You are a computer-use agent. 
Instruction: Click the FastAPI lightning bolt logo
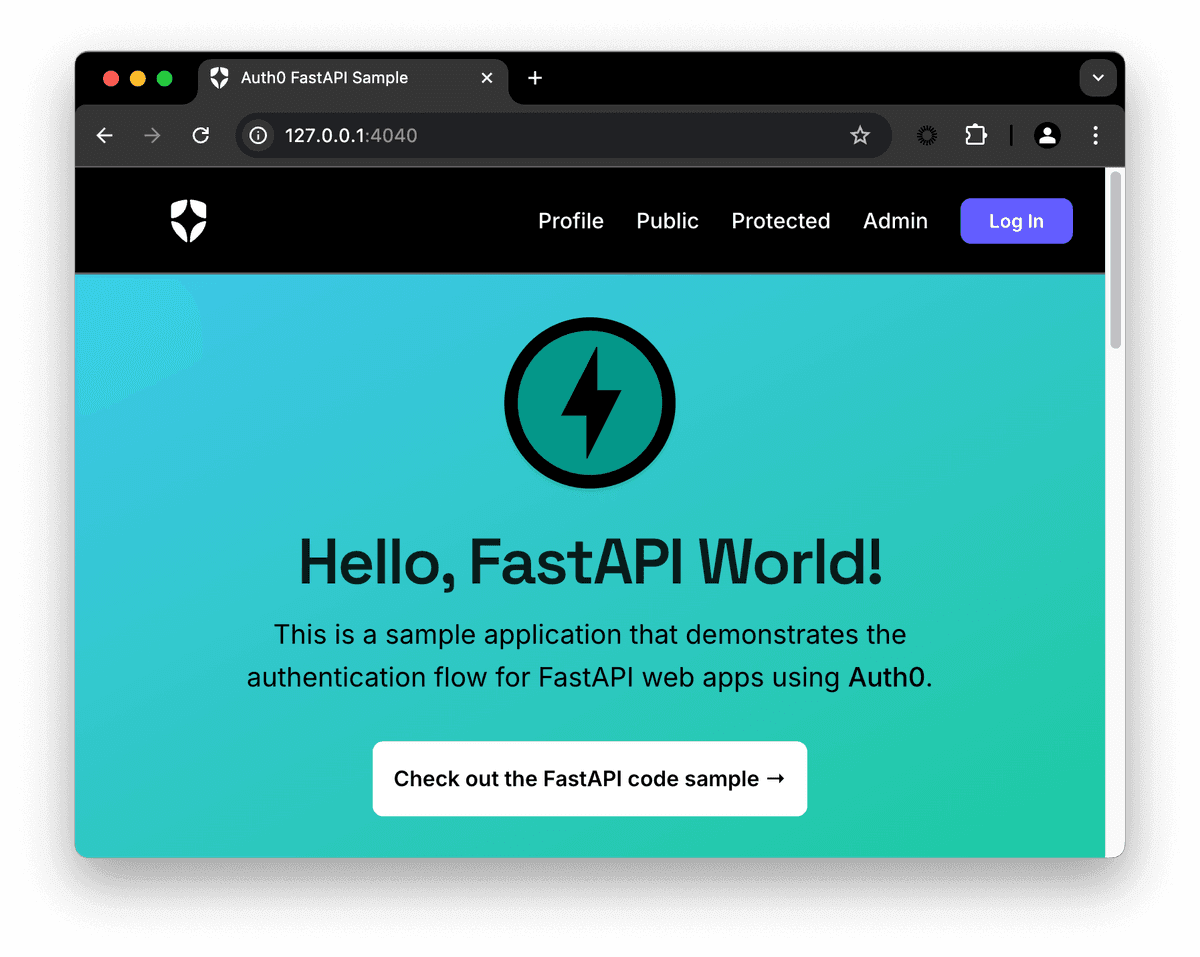point(590,403)
